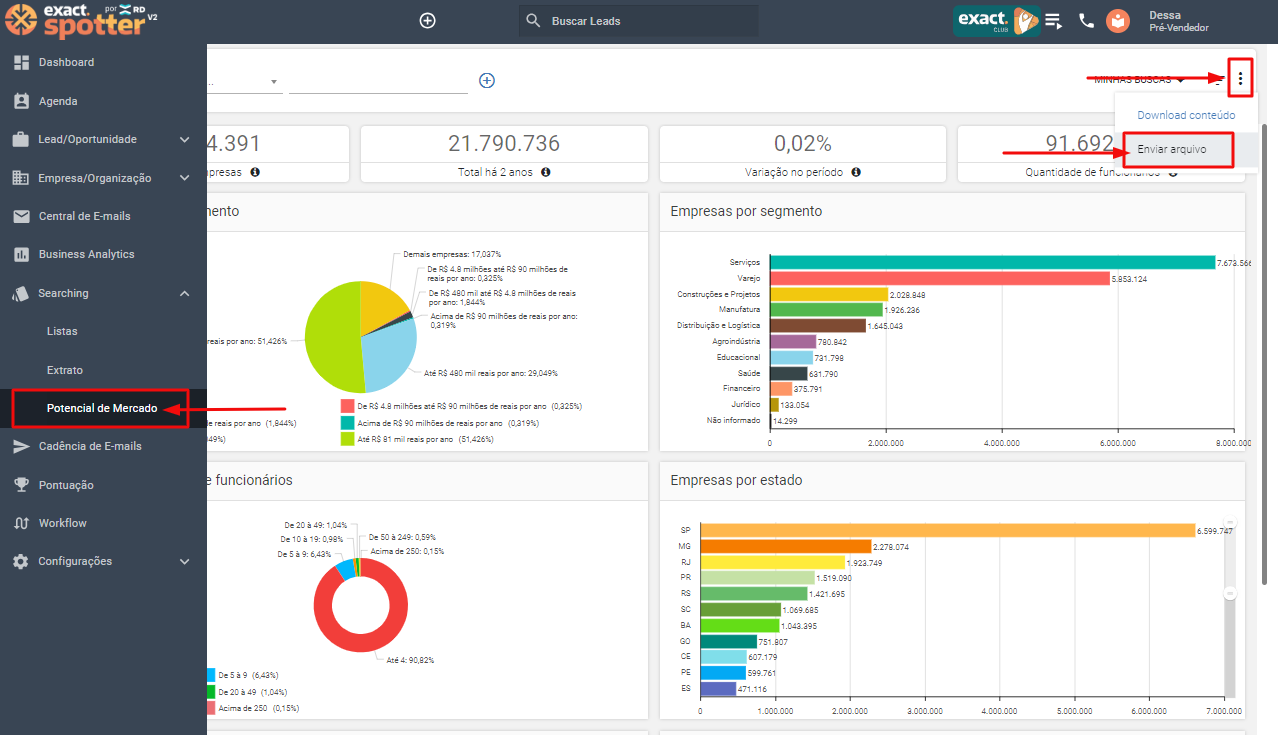Image resolution: width=1278 pixels, height=735 pixels.
Task: Click the phone call icon
Action: click(x=1086, y=20)
